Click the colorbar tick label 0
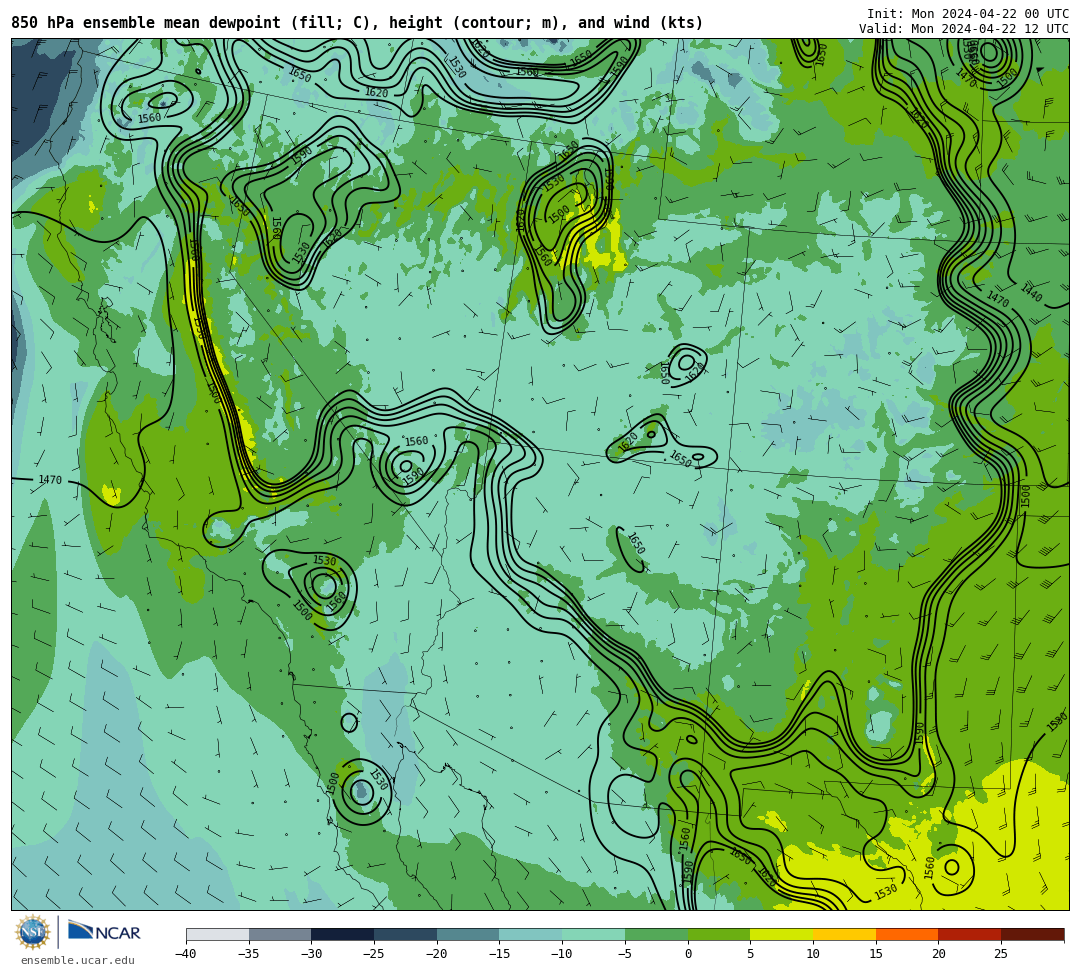Image resolution: width=1080 pixels, height=973 pixels. coord(688,954)
